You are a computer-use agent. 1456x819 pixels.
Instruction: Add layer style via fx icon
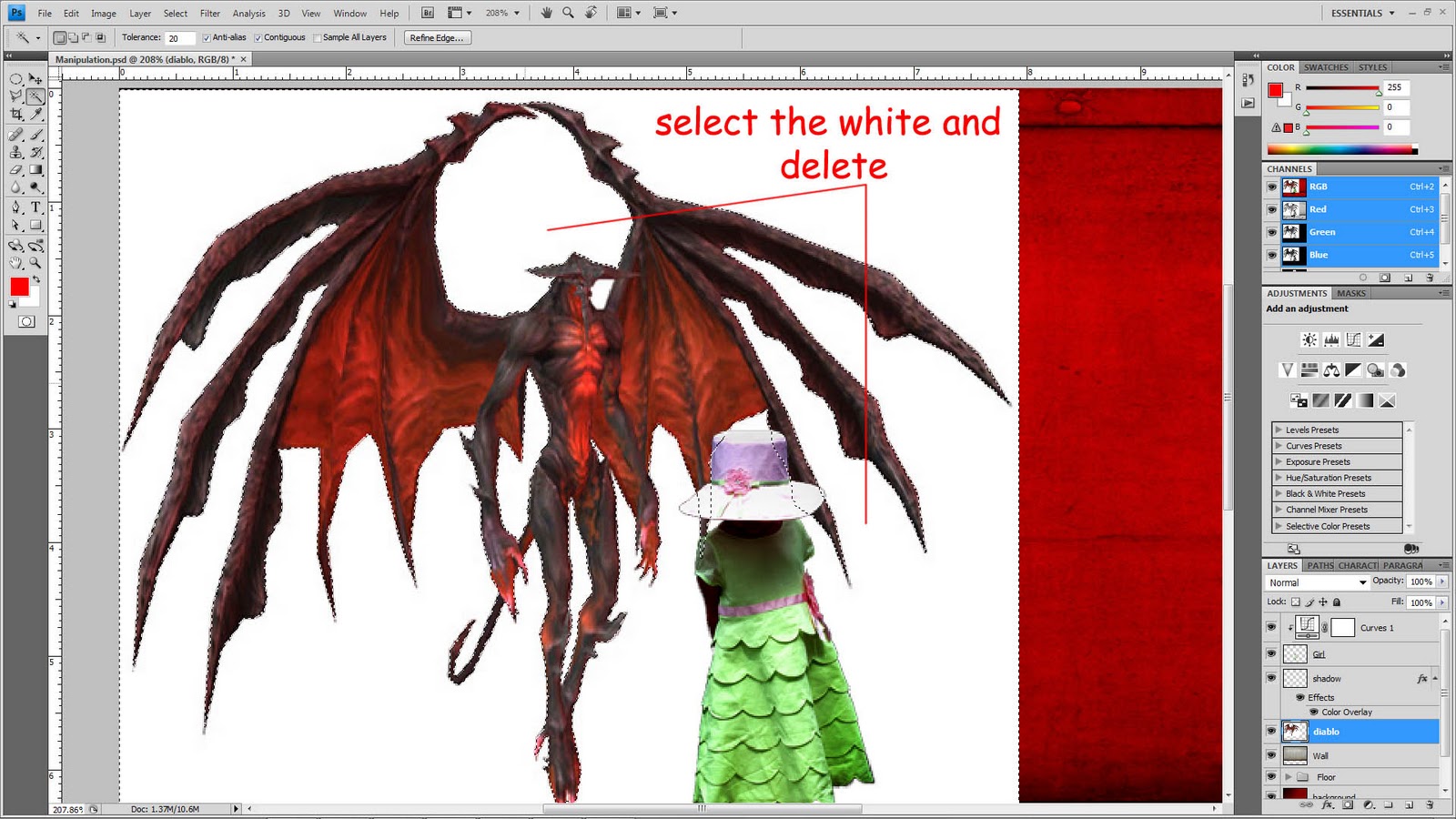[1328, 805]
